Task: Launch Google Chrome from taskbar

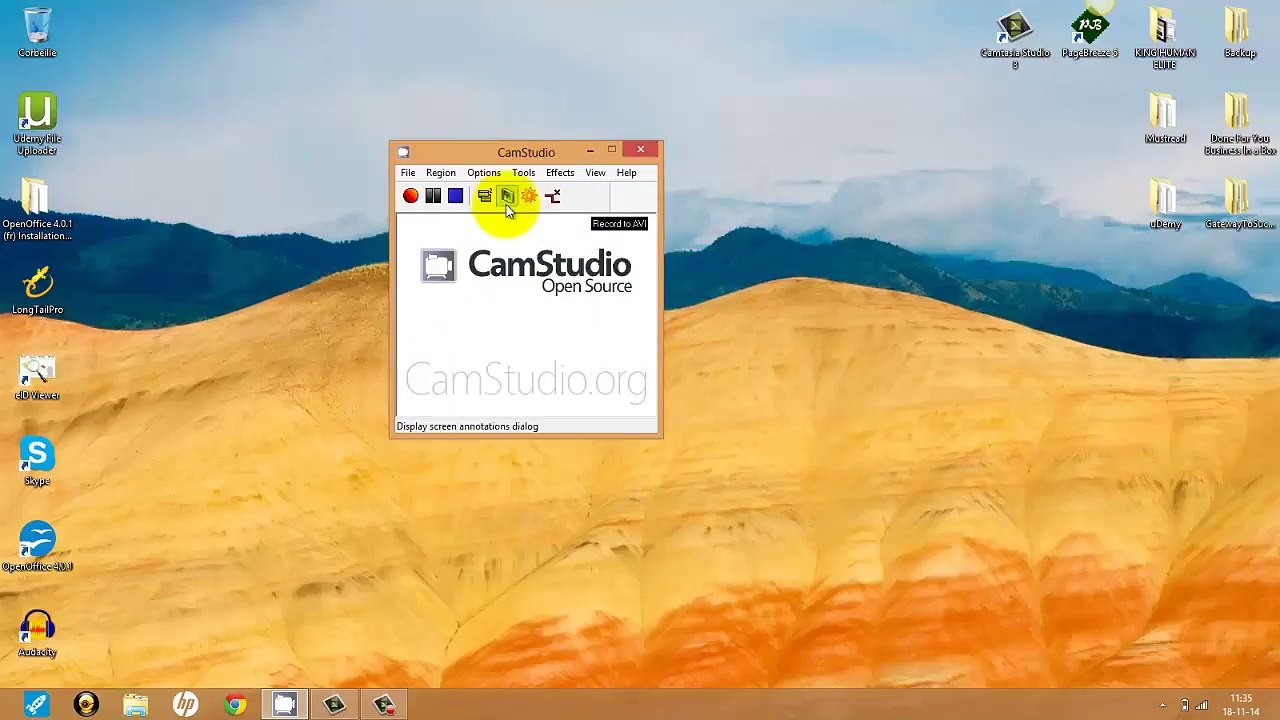Action: click(x=235, y=705)
